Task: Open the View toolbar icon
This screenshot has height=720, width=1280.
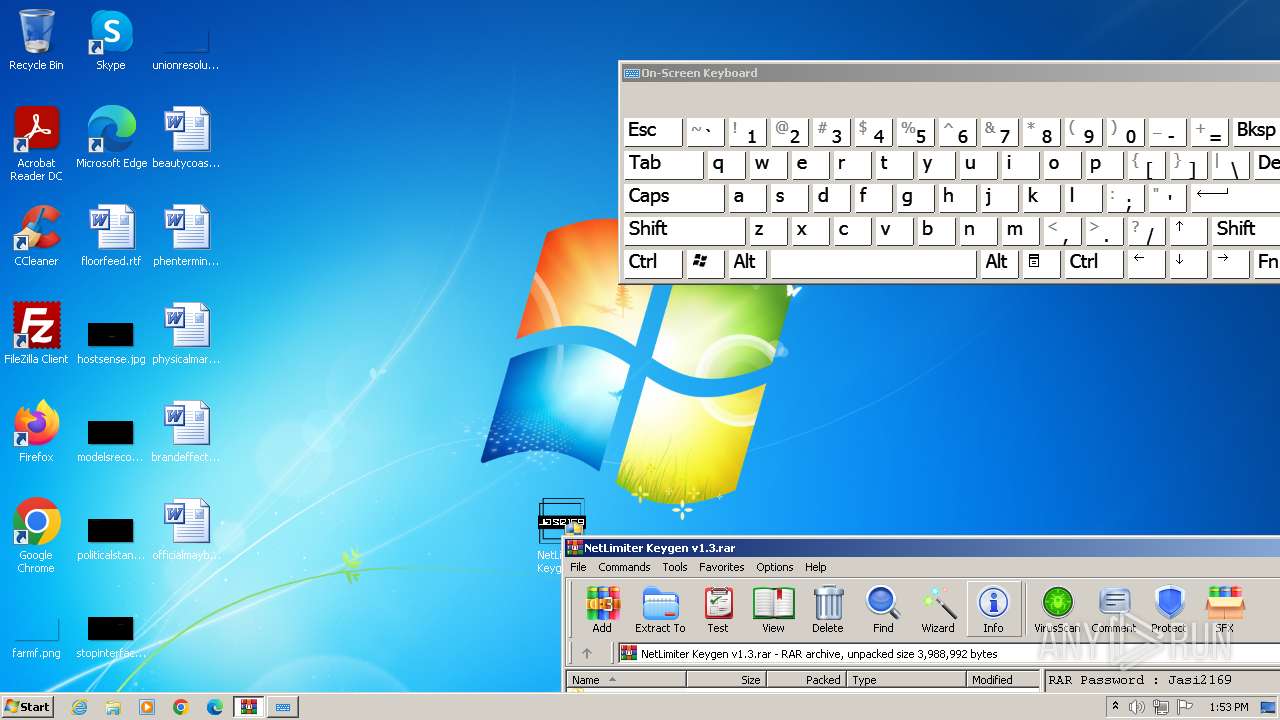Action: pyautogui.click(x=773, y=610)
